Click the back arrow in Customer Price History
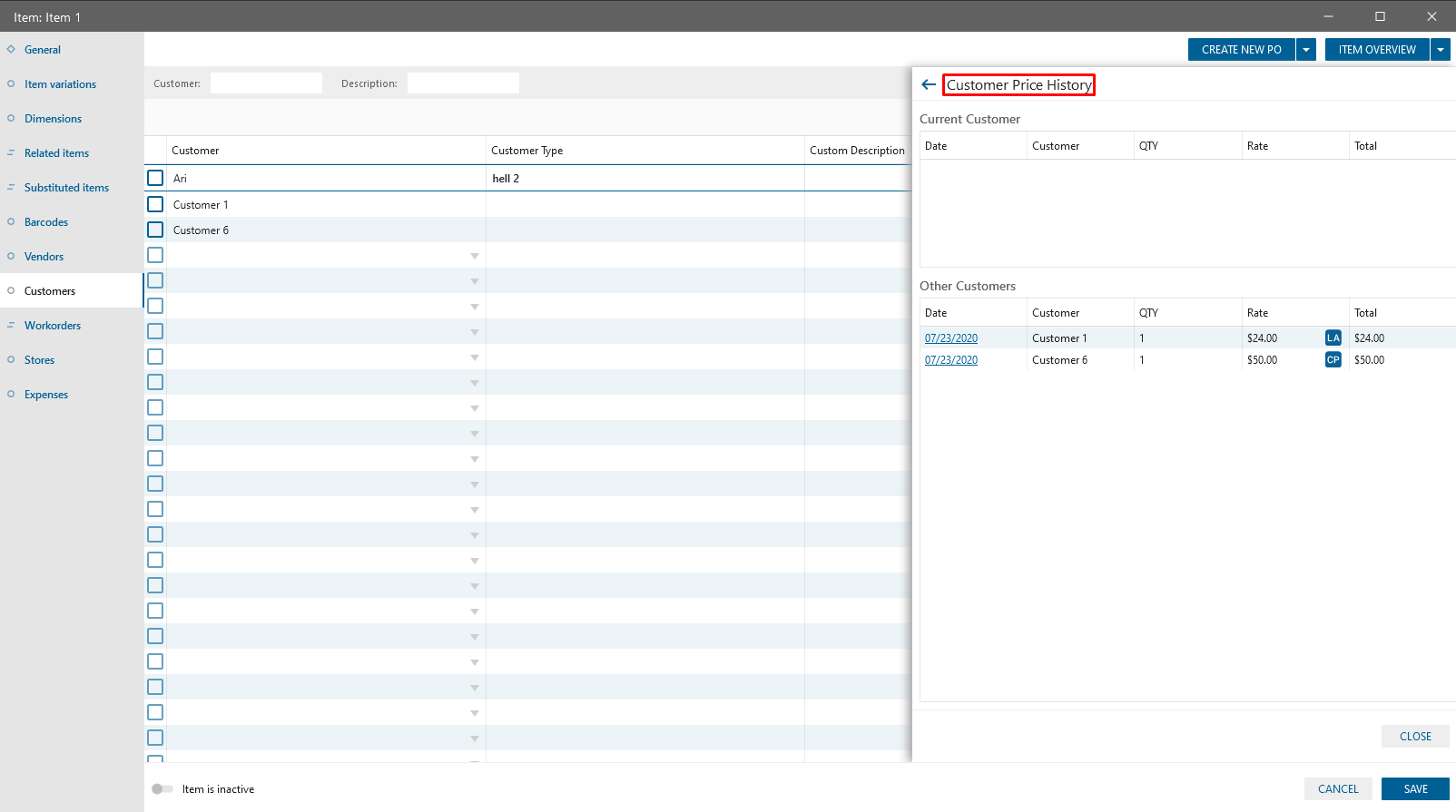This screenshot has width=1456, height=812. (928, 84)
